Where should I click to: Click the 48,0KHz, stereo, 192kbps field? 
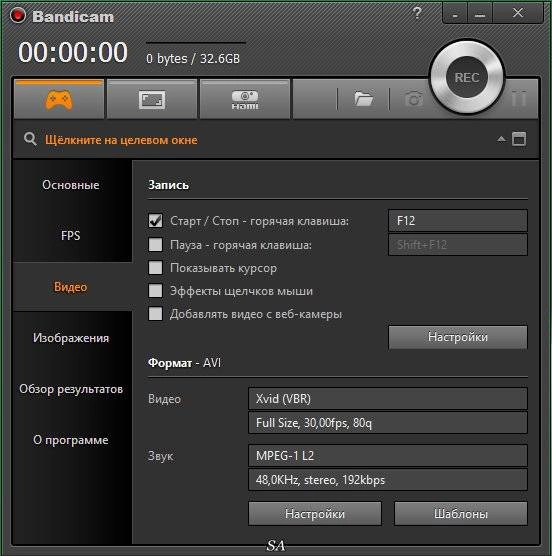coord(387,479)
